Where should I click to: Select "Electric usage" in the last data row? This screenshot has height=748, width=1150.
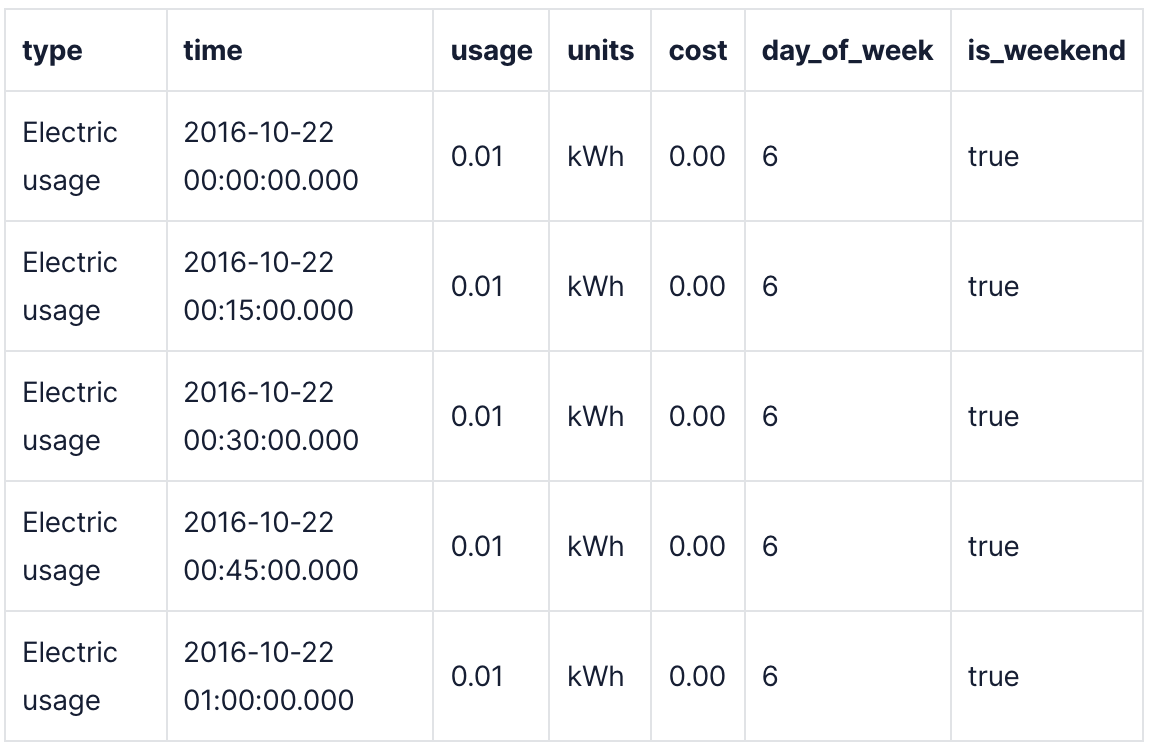click(70, 676)
